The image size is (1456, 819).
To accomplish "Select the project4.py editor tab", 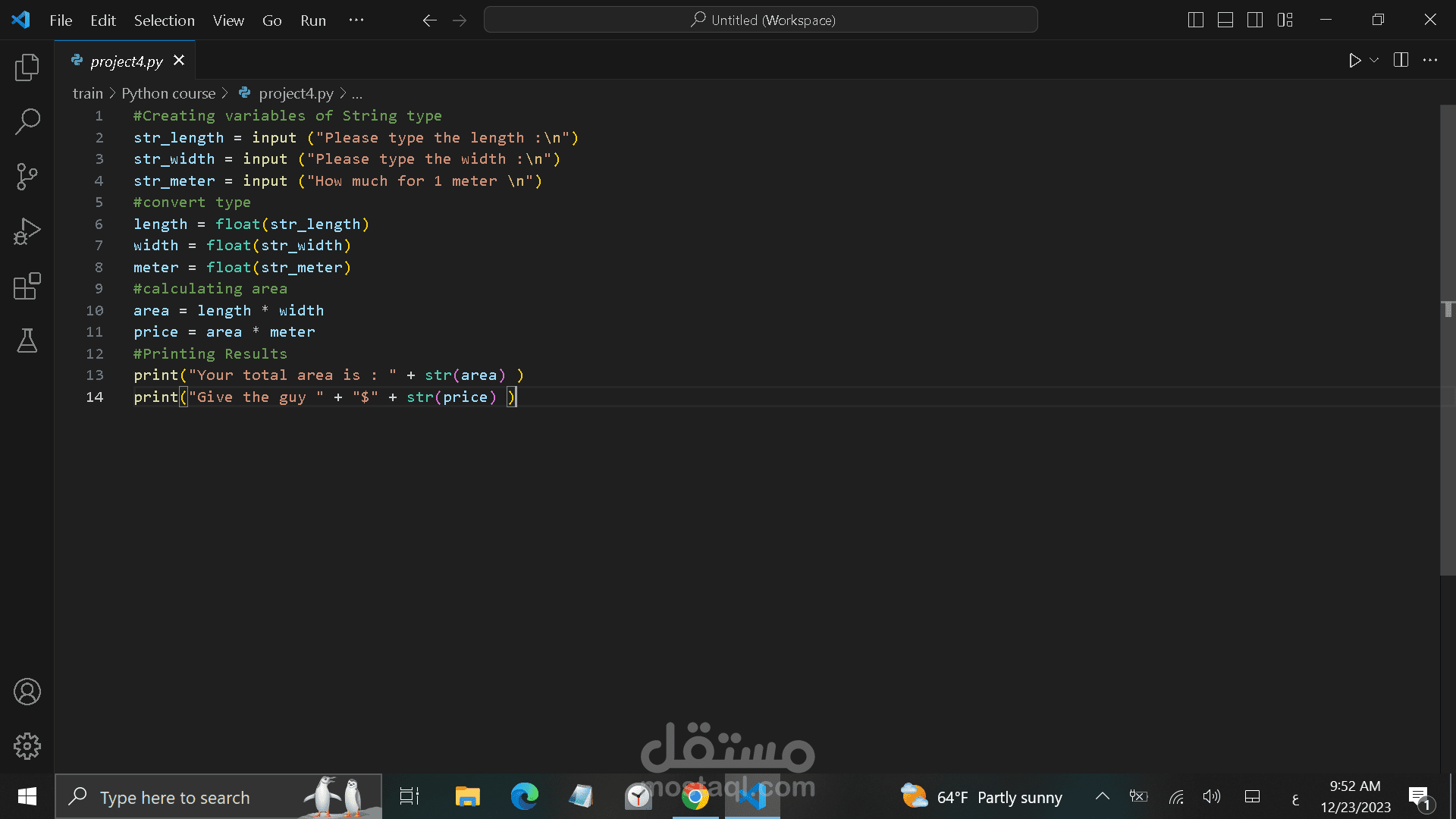I will point(126,61).
